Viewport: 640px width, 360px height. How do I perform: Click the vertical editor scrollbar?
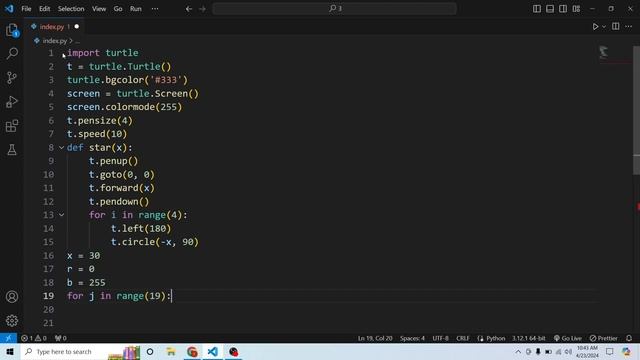(x=636, y=110)
